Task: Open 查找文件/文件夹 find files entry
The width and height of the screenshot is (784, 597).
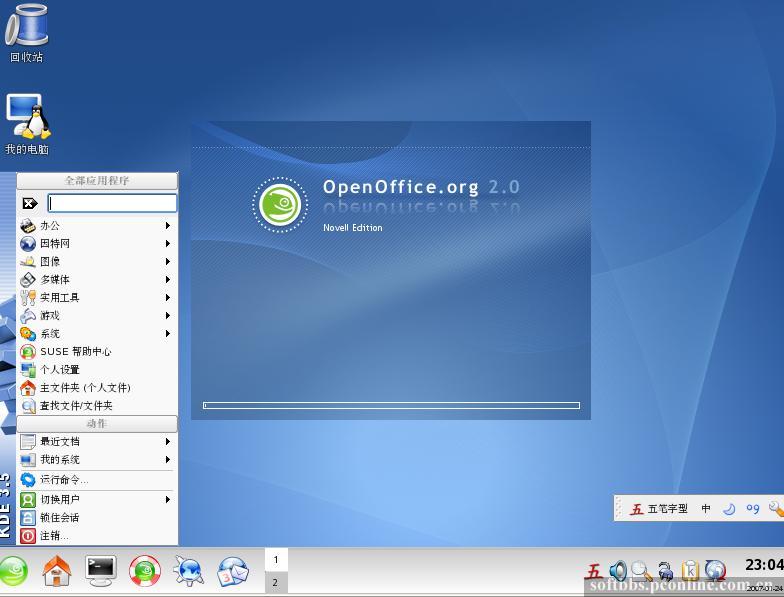Action: (97, 406)
